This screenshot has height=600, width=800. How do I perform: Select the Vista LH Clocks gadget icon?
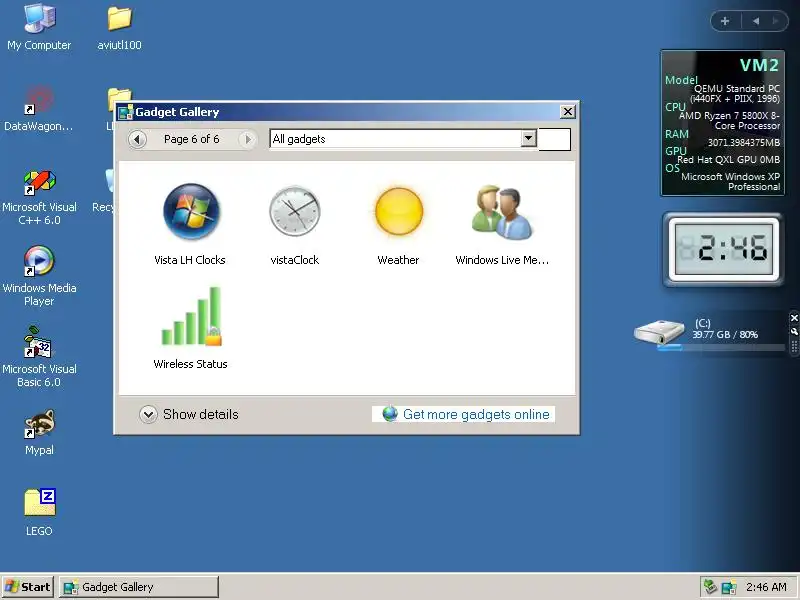tap(191, 211)
